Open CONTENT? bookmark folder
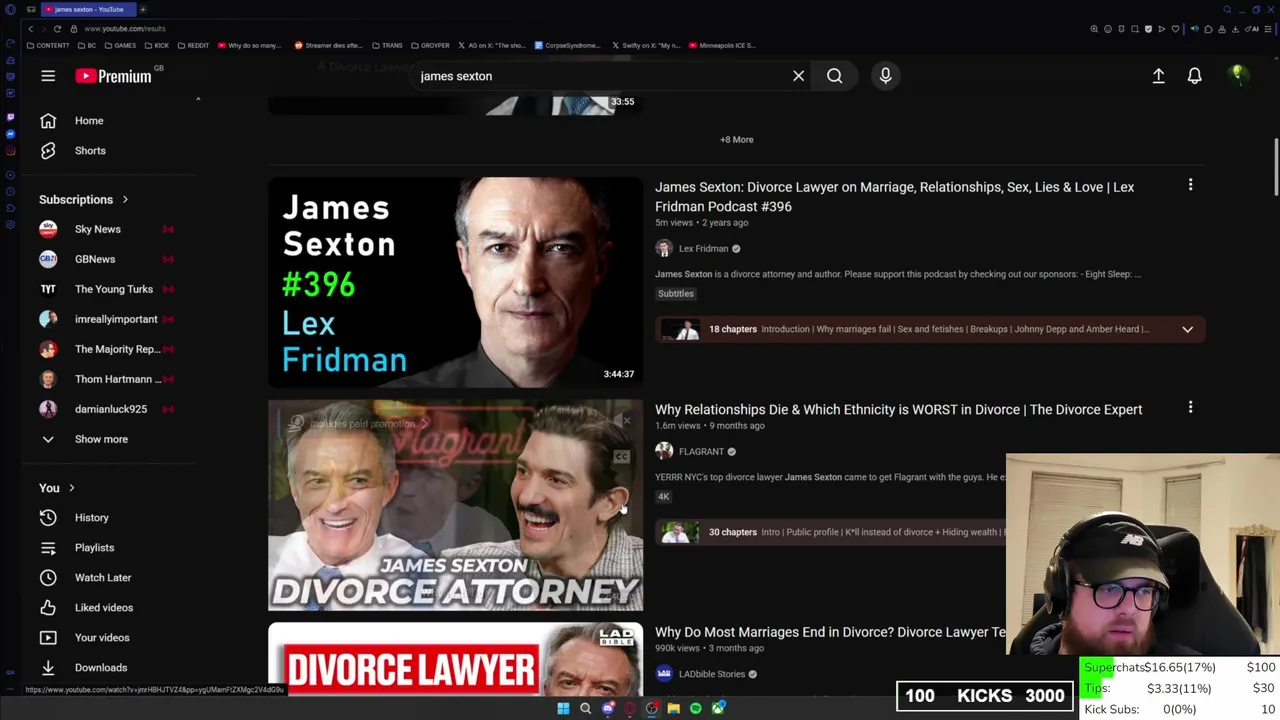The image size is (1280, 720). coord(48,45)
